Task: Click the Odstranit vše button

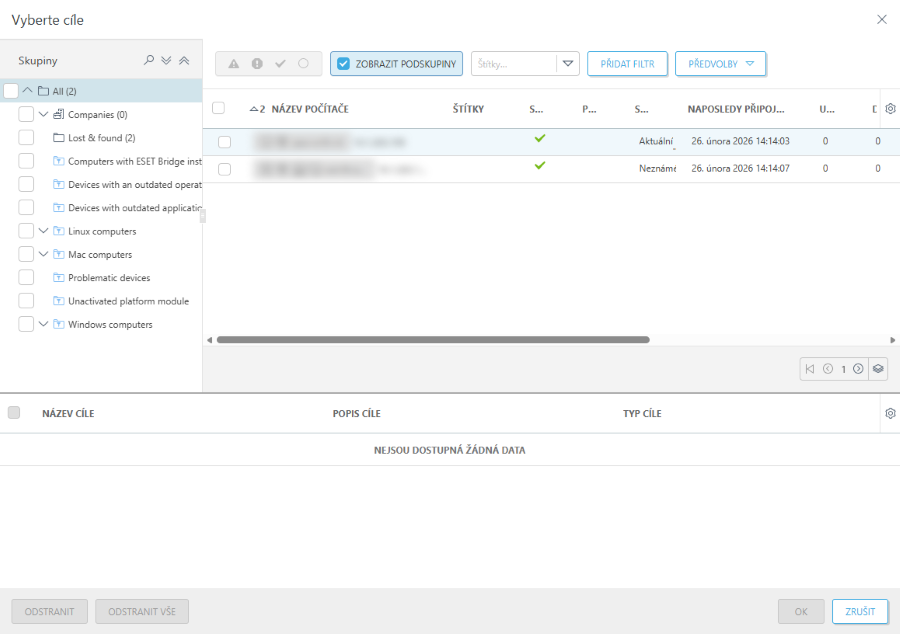Action: coord(142,612)
